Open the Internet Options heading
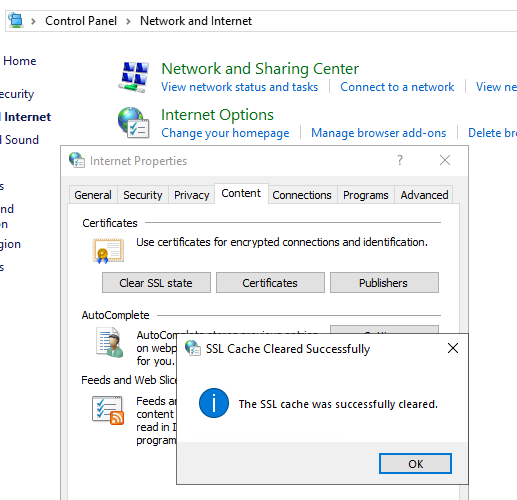The image size is (517, 500). coord(217,115)
